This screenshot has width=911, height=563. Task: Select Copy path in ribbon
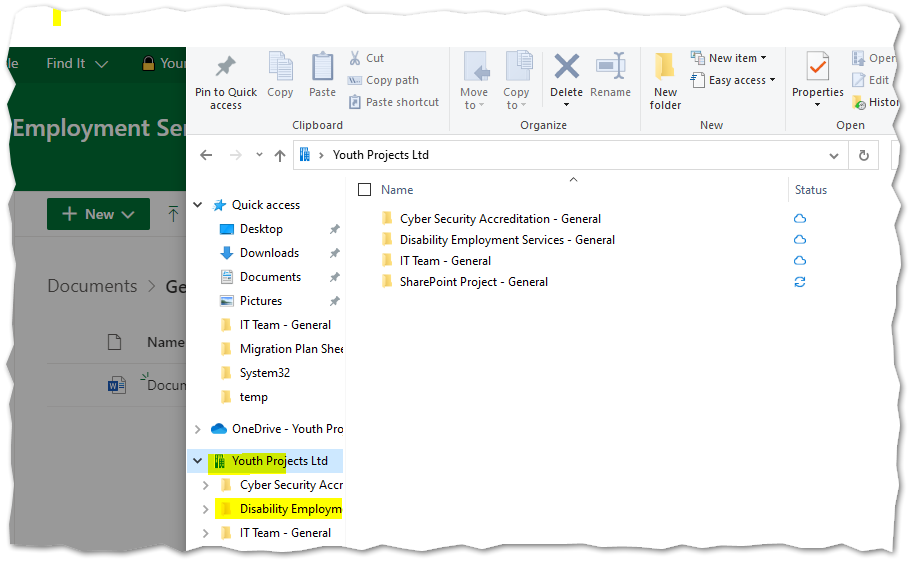pyautogui.click(x=383, y=80)
